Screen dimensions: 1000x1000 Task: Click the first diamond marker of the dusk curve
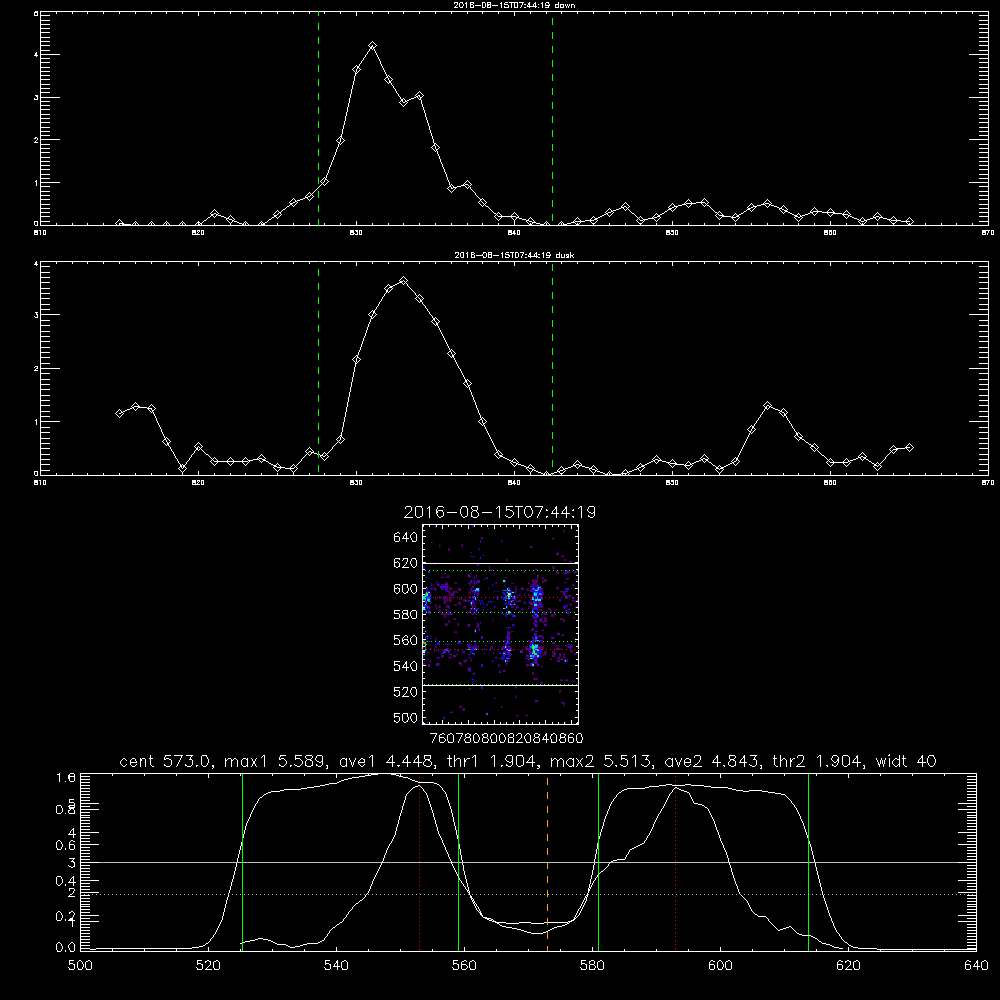click(x=119, y=414)
